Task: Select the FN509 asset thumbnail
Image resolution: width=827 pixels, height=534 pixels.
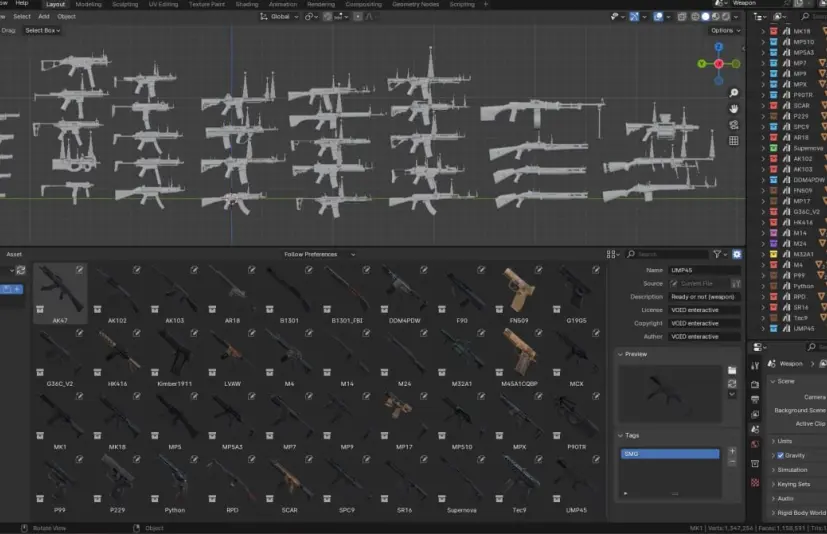Action: [519, 294]
